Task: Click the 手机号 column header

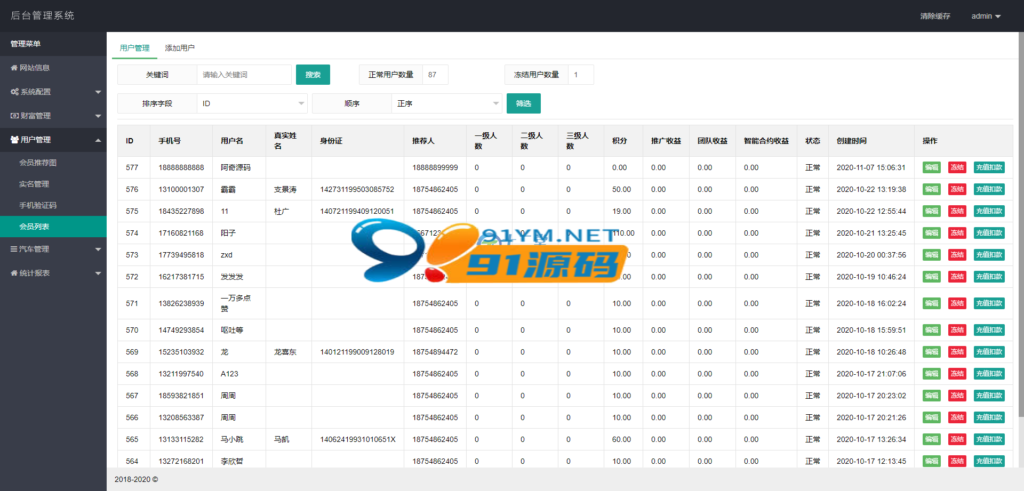Action: (x=169, y=140)
